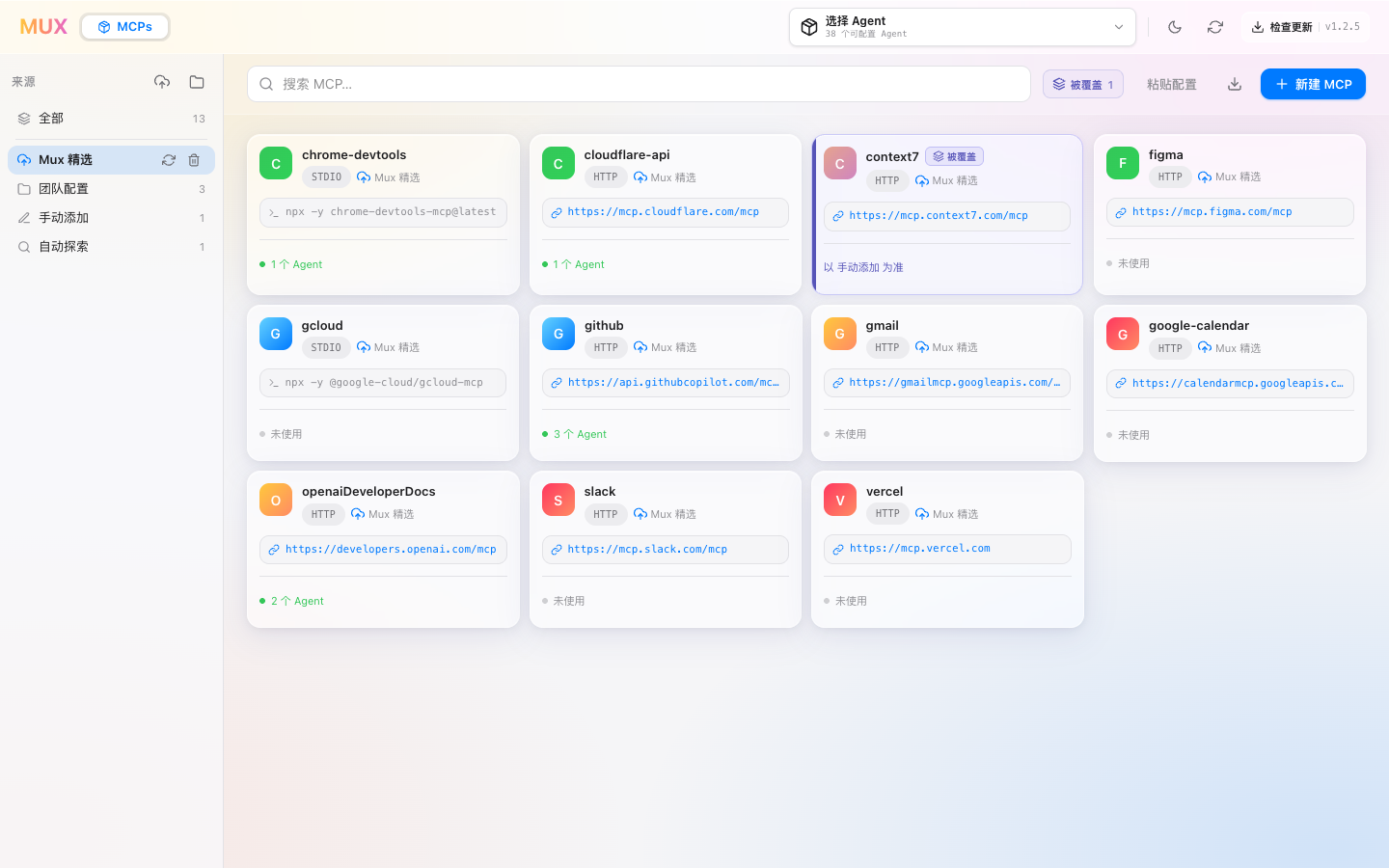
Task: Click the openaiDeveloperDocs card icon
Action: point(276,500)
